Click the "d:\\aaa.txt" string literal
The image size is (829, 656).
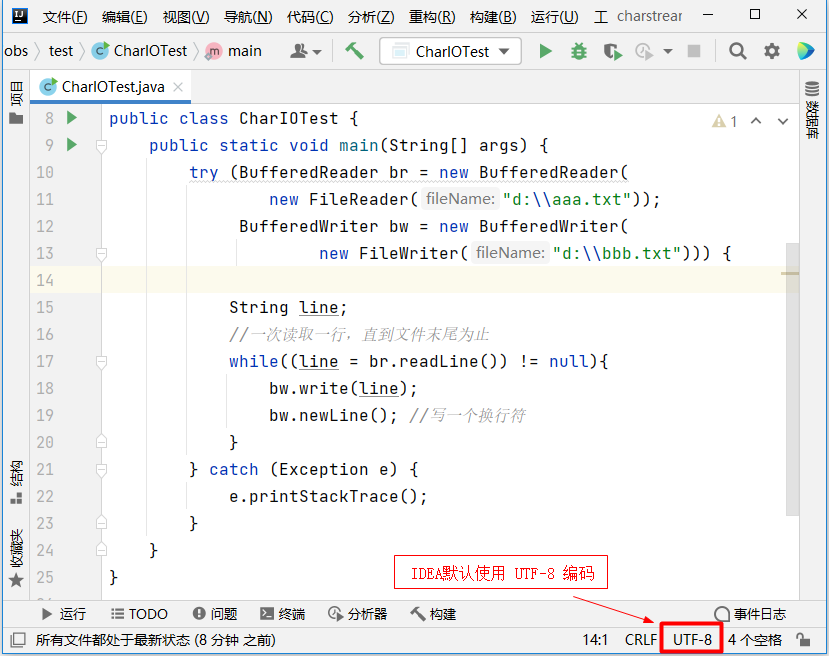pyautogui.click(x=567, y=200)
